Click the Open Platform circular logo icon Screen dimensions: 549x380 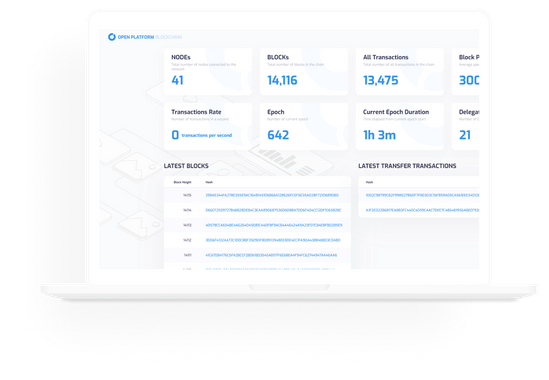pyautogui.click(x=112, y=37)
